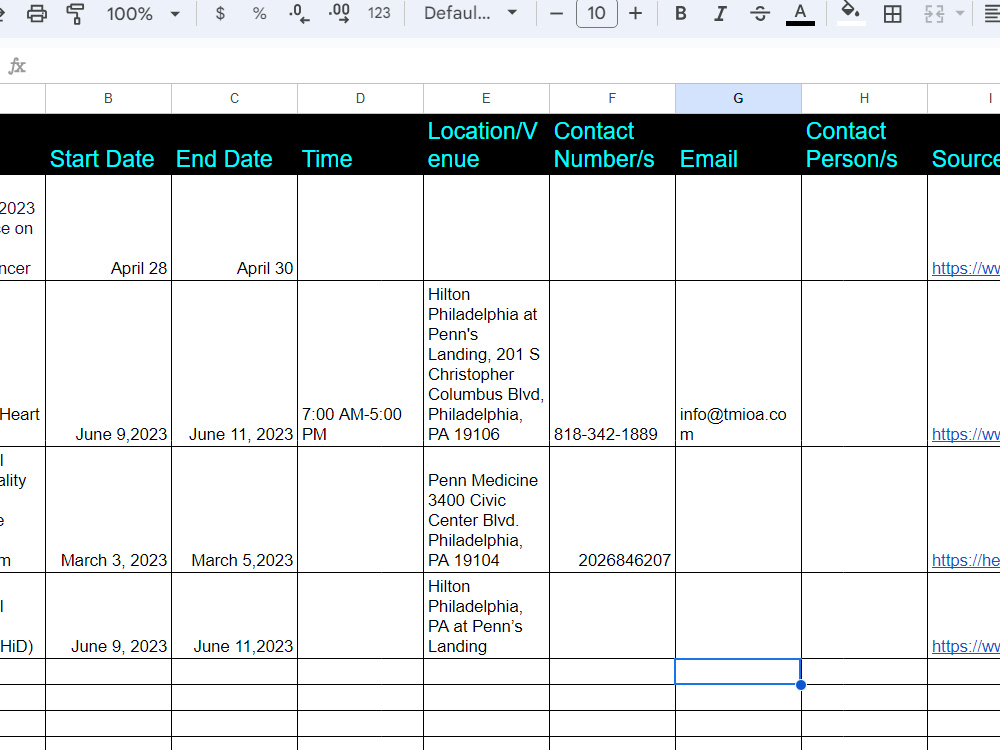Toggle Strikethrough formatting

(760, 13)
